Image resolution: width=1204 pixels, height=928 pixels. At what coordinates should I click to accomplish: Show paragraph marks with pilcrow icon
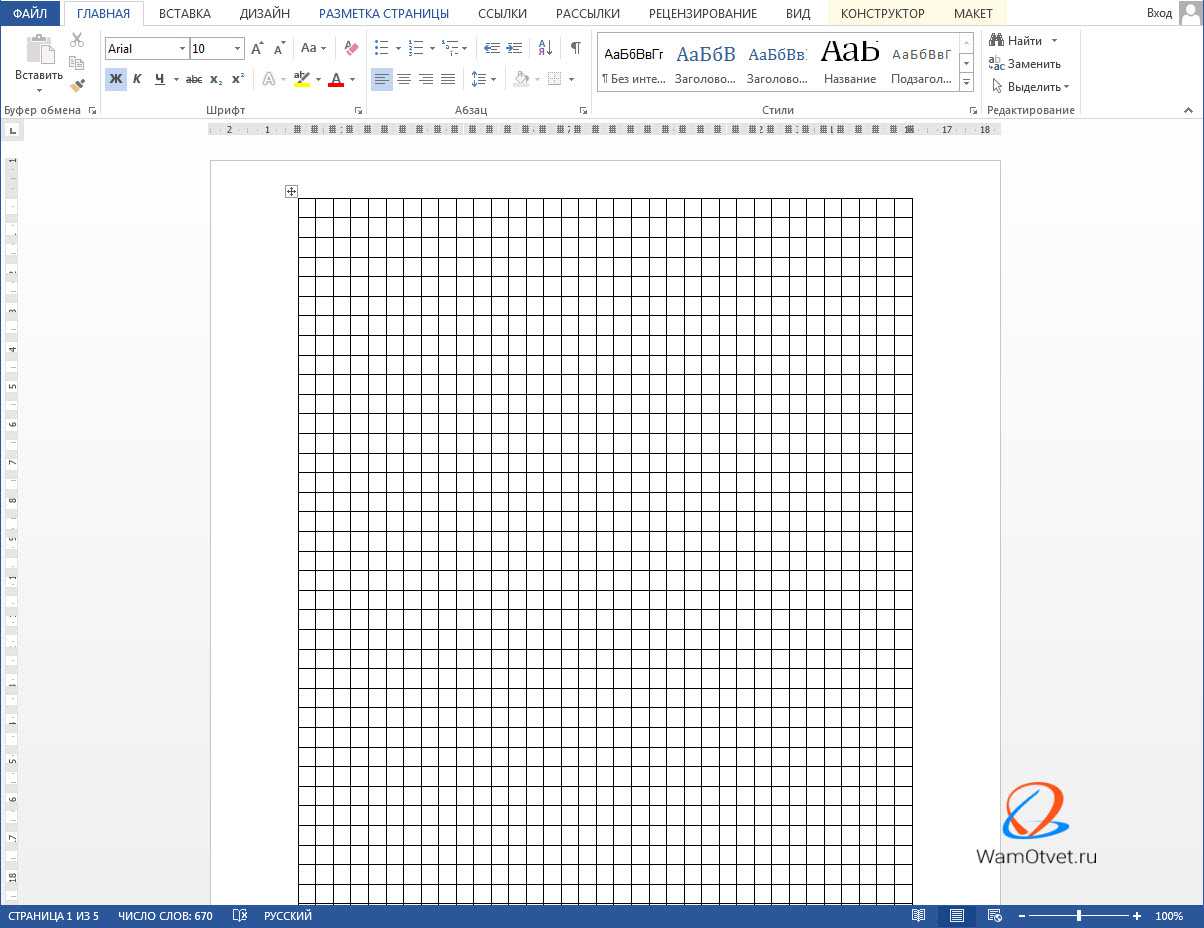click(575, 48)
